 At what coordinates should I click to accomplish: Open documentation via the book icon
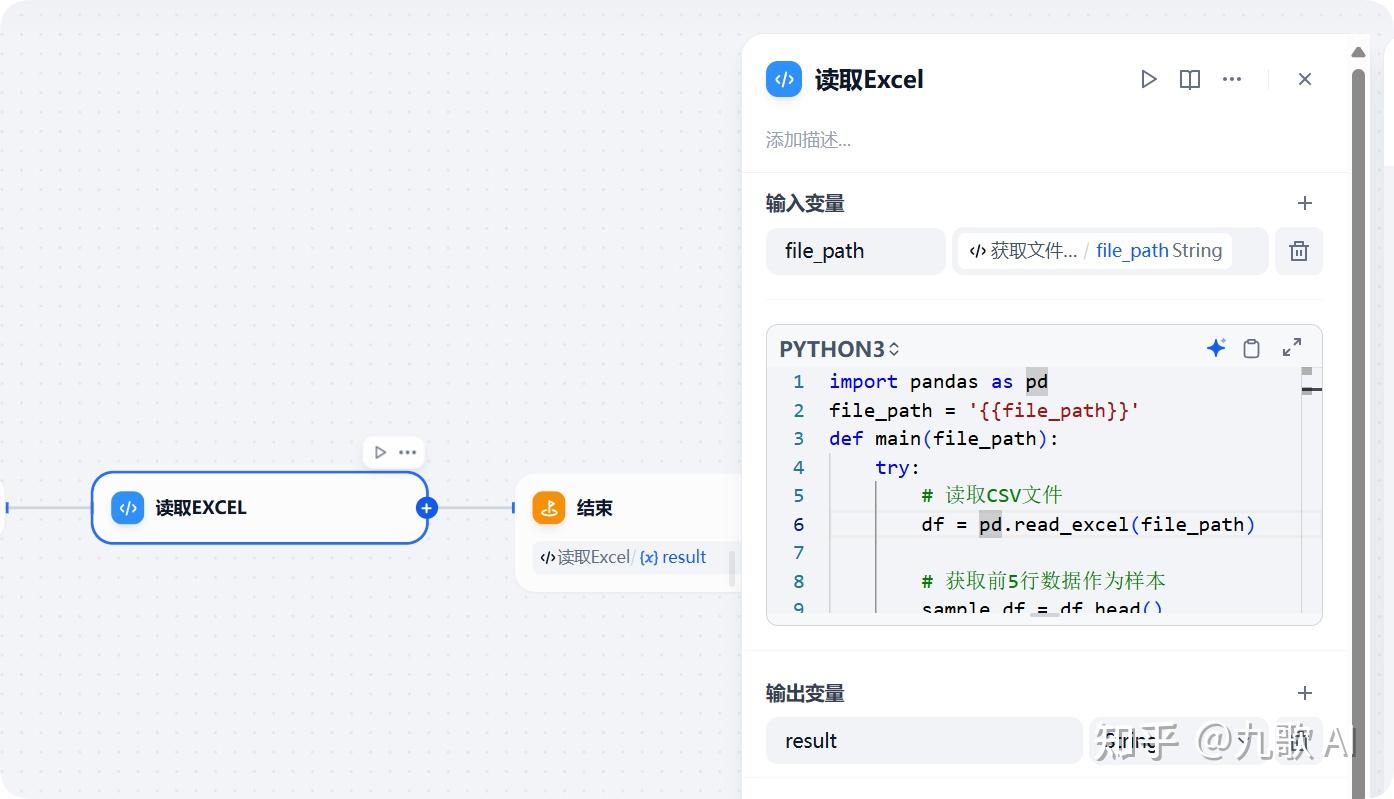coord(1189,79)
